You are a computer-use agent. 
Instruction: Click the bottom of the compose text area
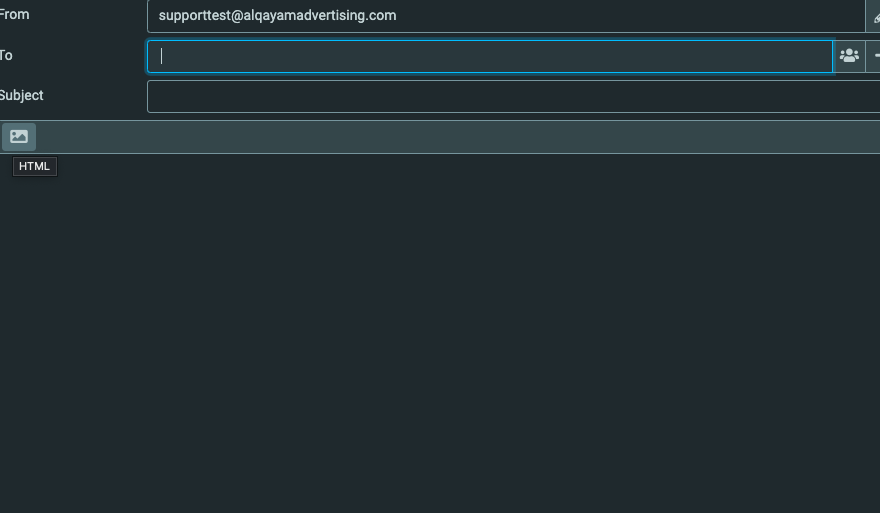pos(440,495)
